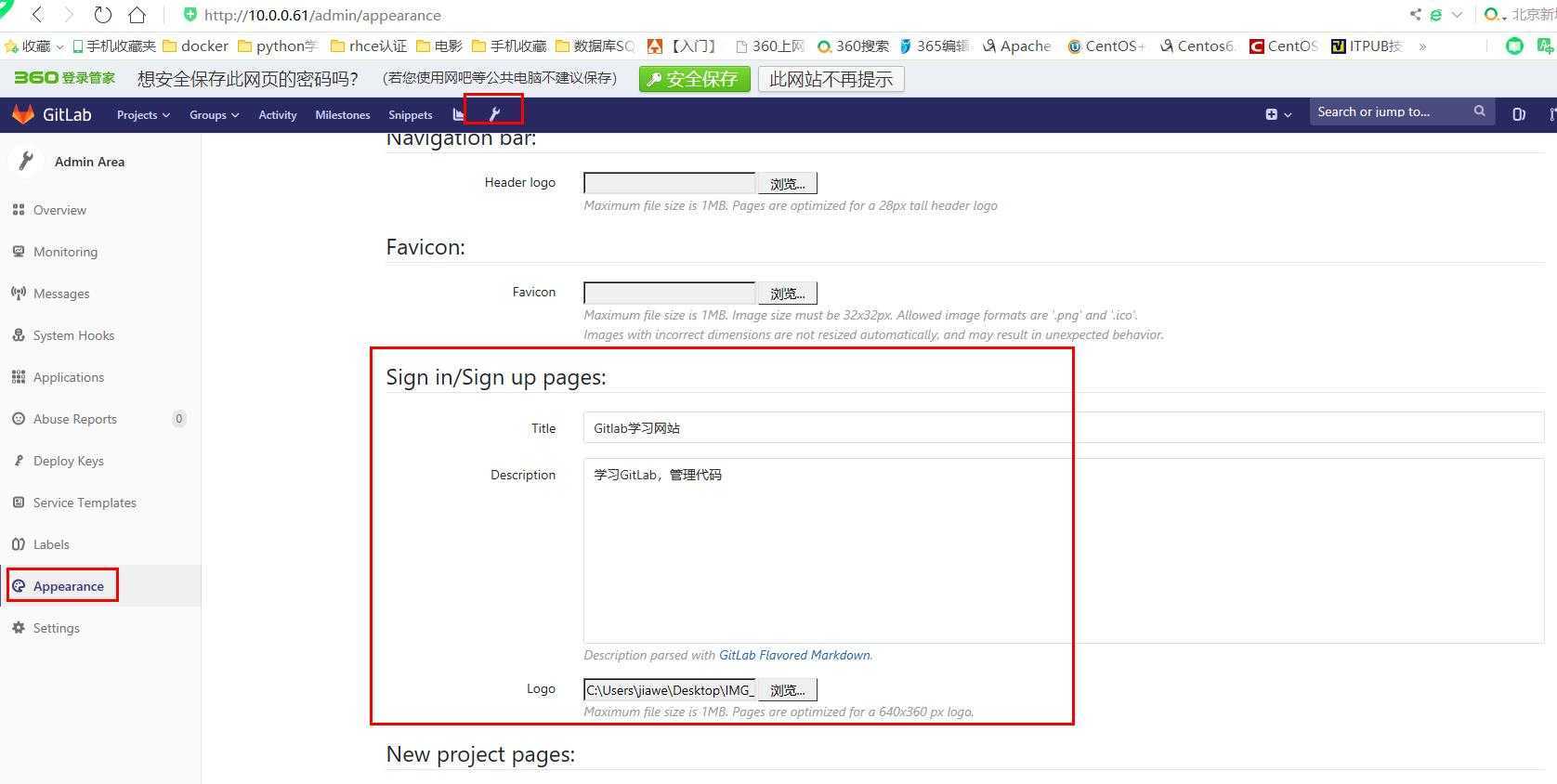Click the Overview grid icon in sidebar
This screenshot has height=784, width=1557.
[x=19, y=210]
